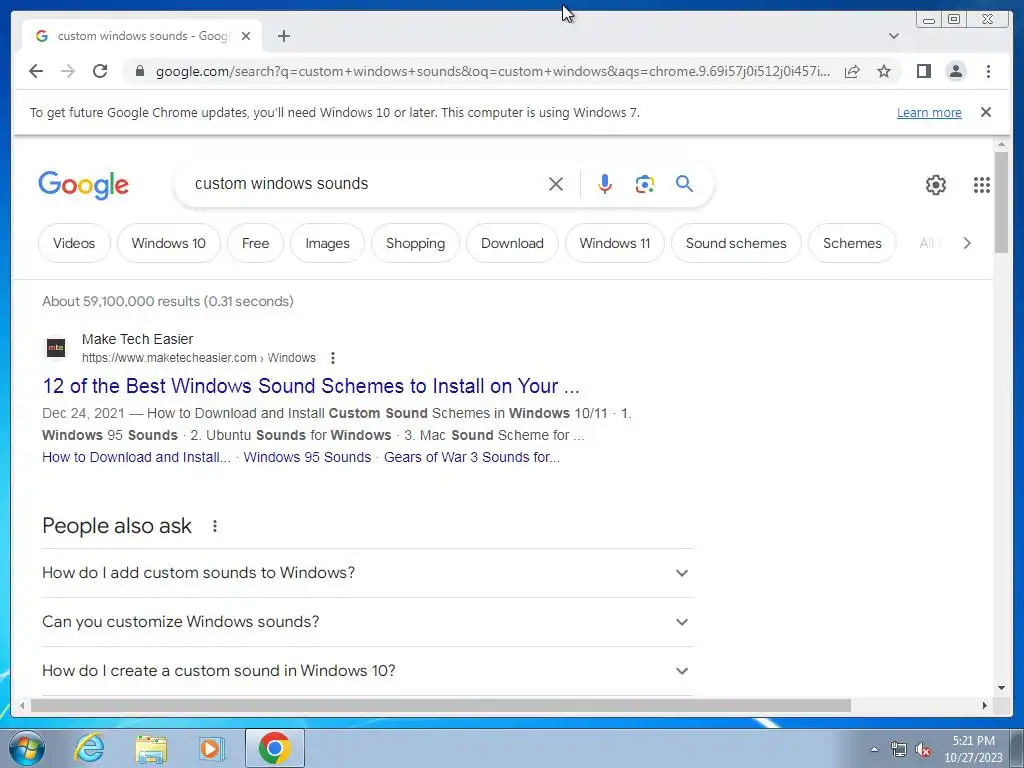This screenshot has width=1024, height=768.
Task: Open the Make Tech Easier result menu dots
Action: [333, 358]
